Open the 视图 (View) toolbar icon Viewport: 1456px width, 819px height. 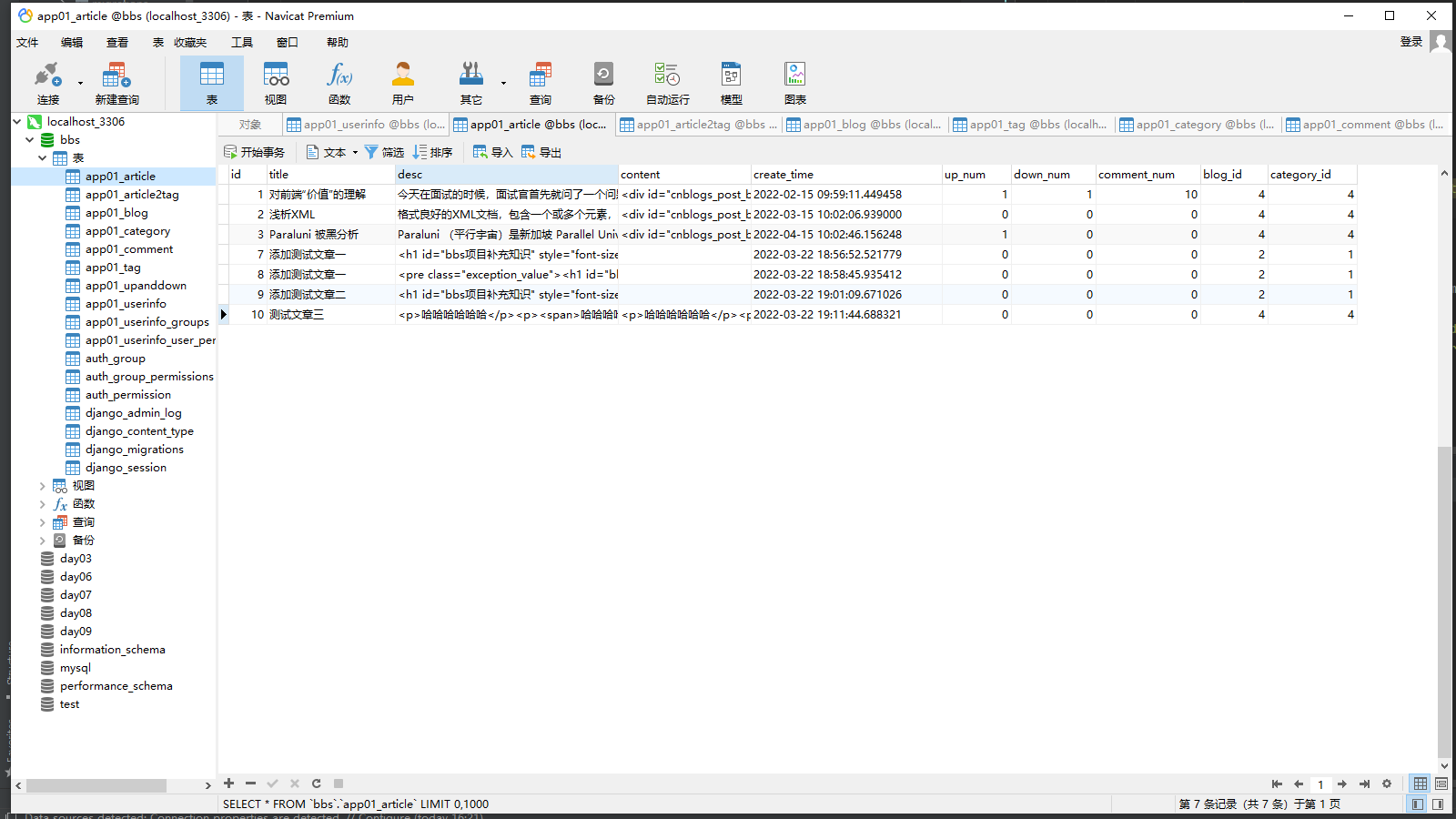(276, 84)
